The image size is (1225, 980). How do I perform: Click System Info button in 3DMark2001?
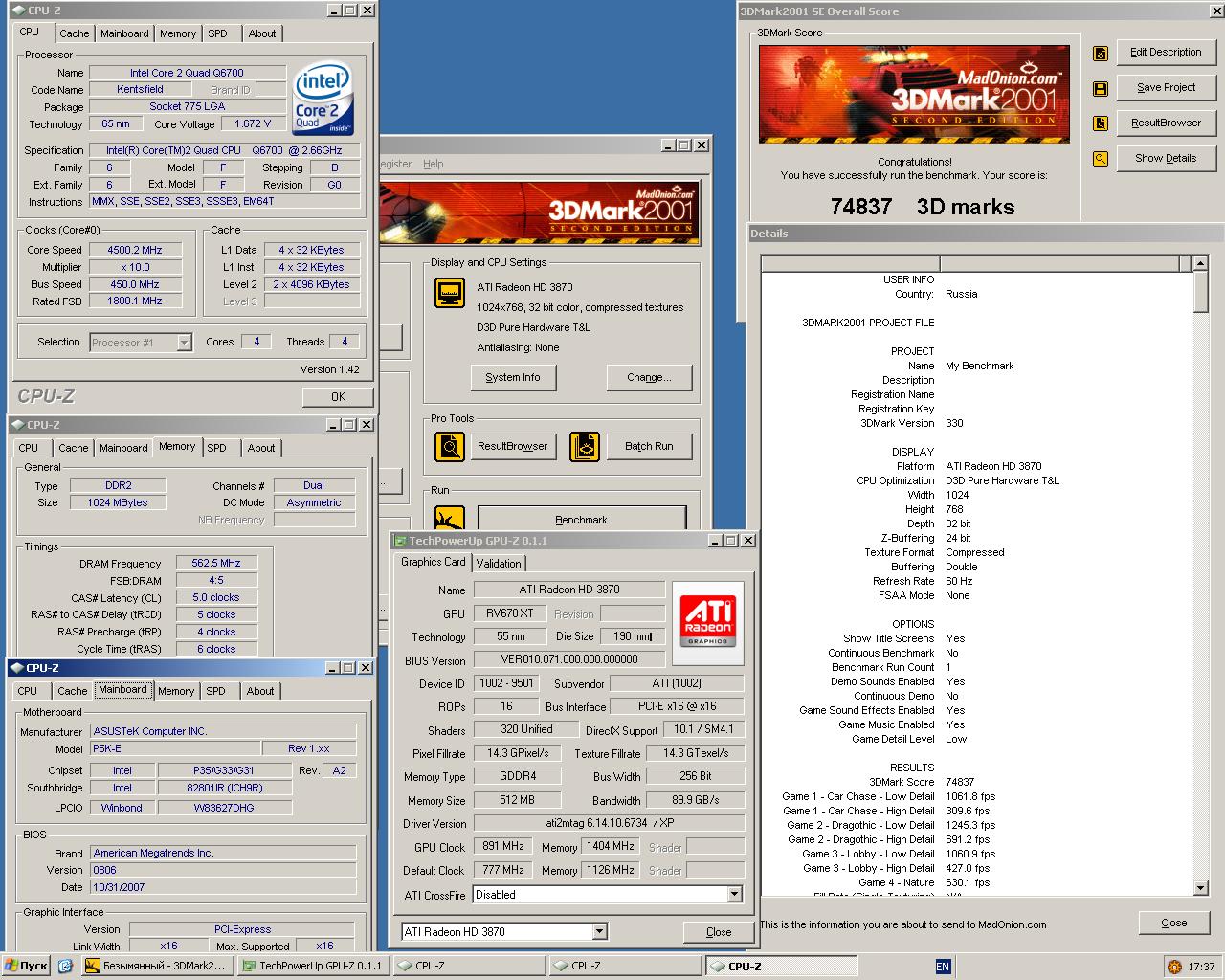[x=513, y=377]
